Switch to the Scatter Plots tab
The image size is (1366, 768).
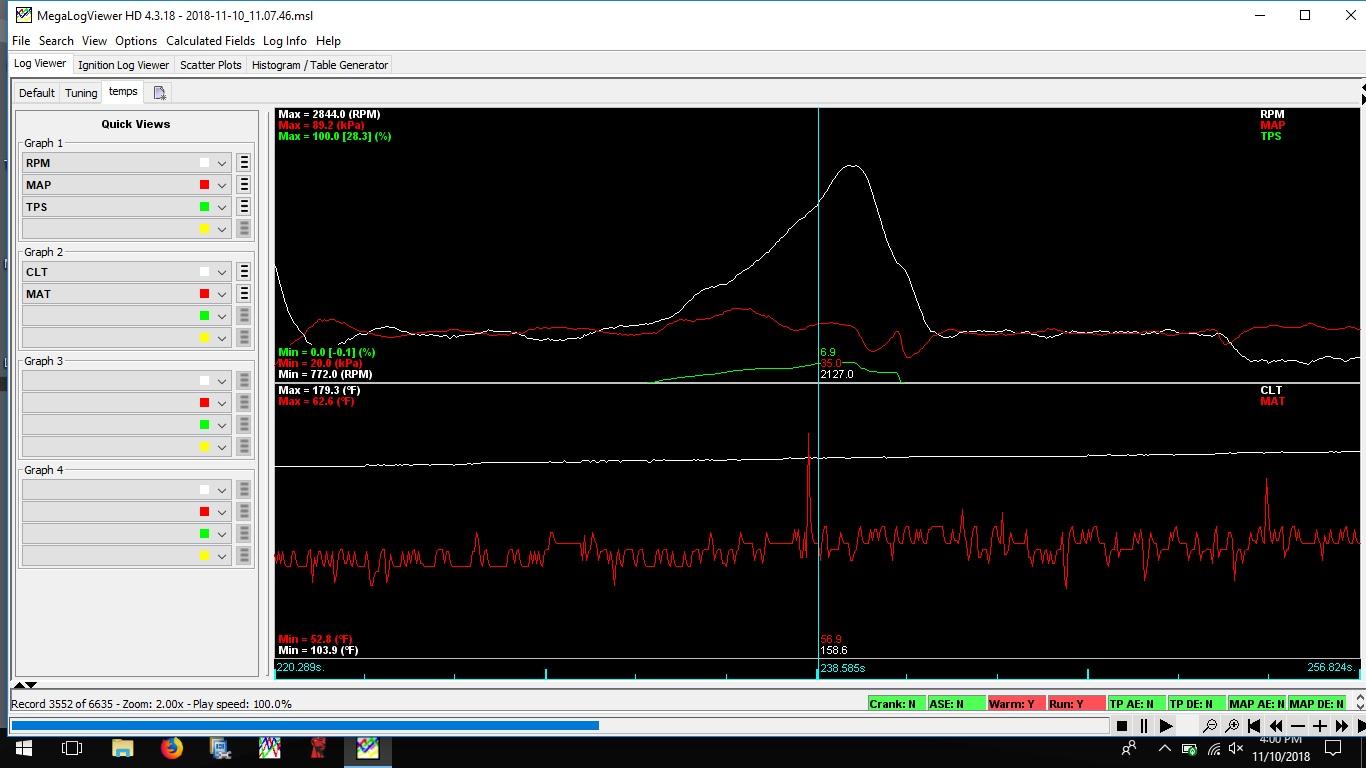[x=210, y=65]
